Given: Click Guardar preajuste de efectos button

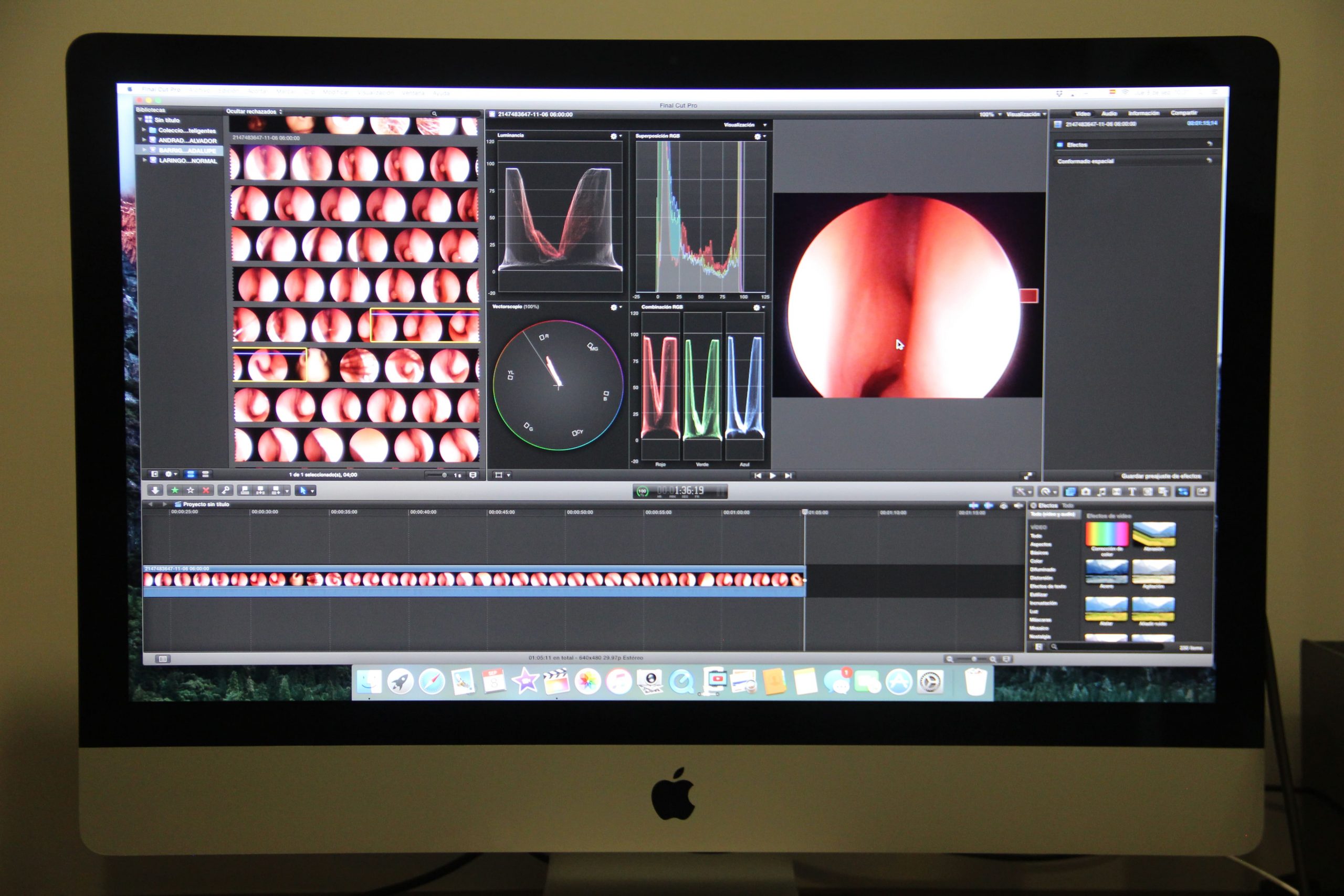Looking at the screenshot, I should point(1161,476).
